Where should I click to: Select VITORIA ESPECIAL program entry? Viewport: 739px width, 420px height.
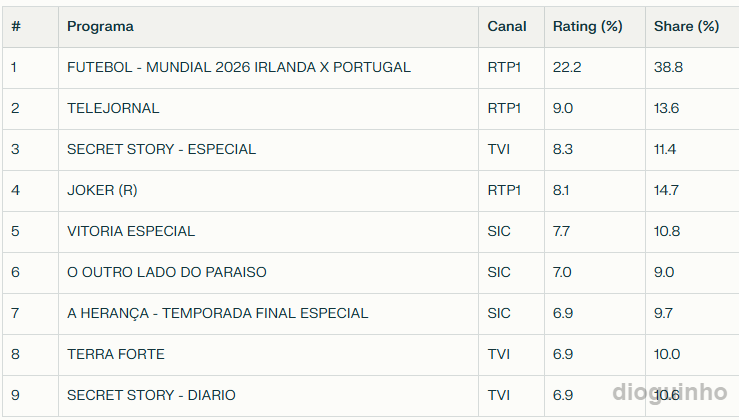131,231
